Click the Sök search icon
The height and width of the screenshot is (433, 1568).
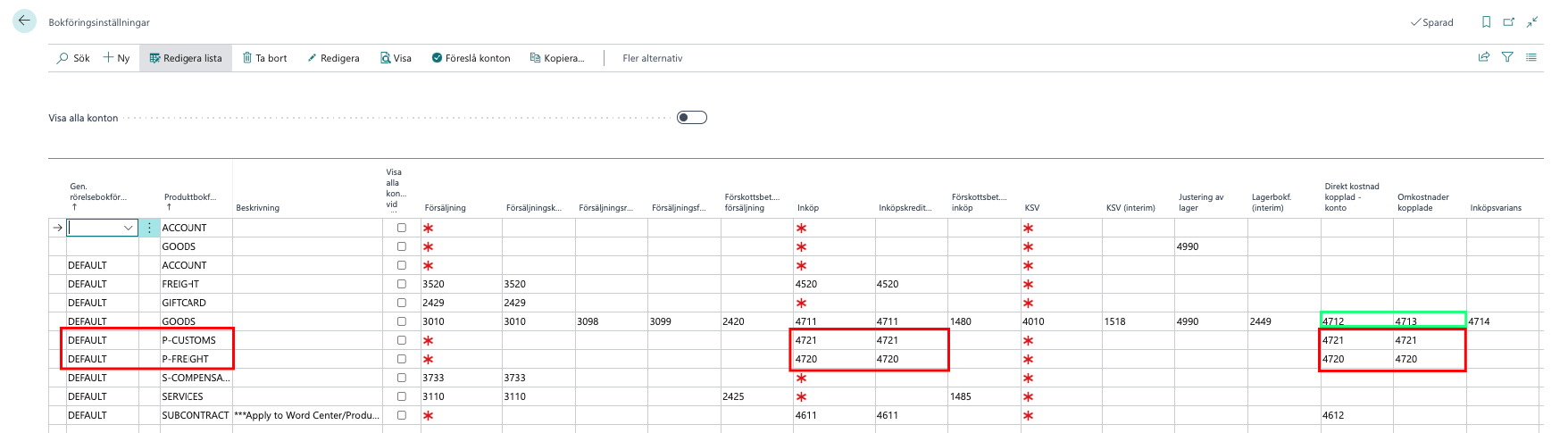pyautogui.click(x=63, y=58)
